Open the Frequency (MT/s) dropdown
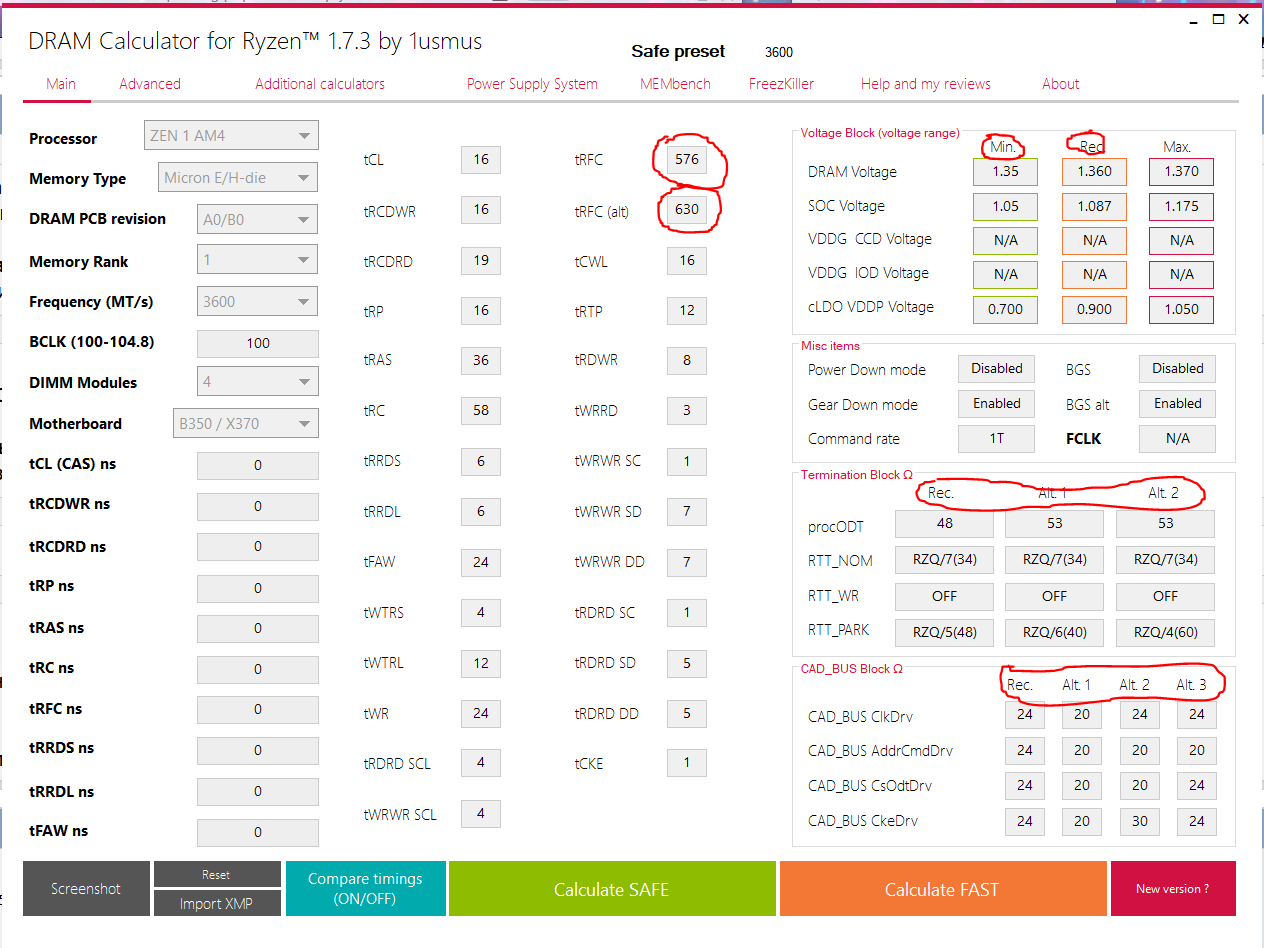 257,301
